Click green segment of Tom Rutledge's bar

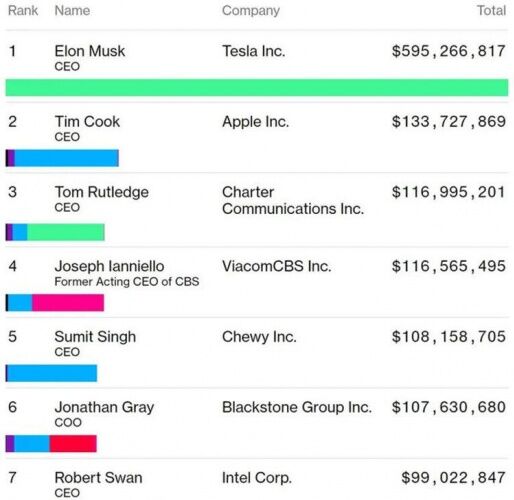click(x=66, y=232)
